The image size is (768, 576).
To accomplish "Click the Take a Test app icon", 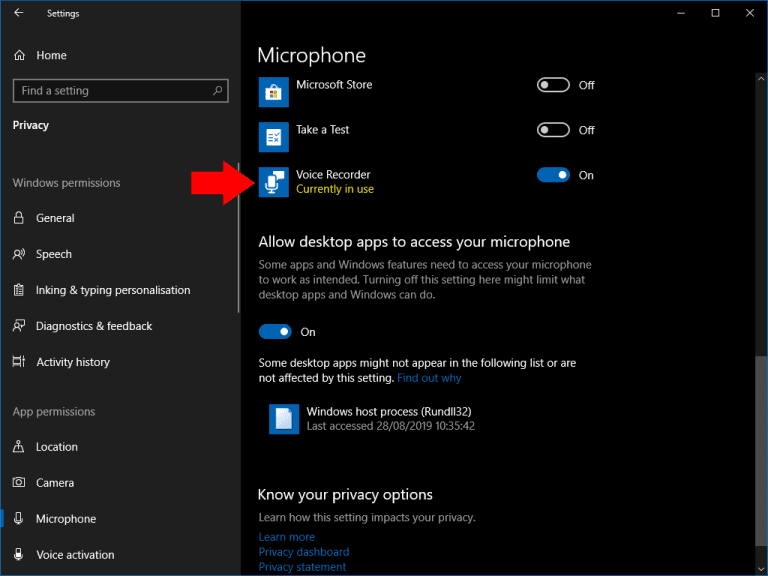I will pyautogui.click(x=273, y=137).
